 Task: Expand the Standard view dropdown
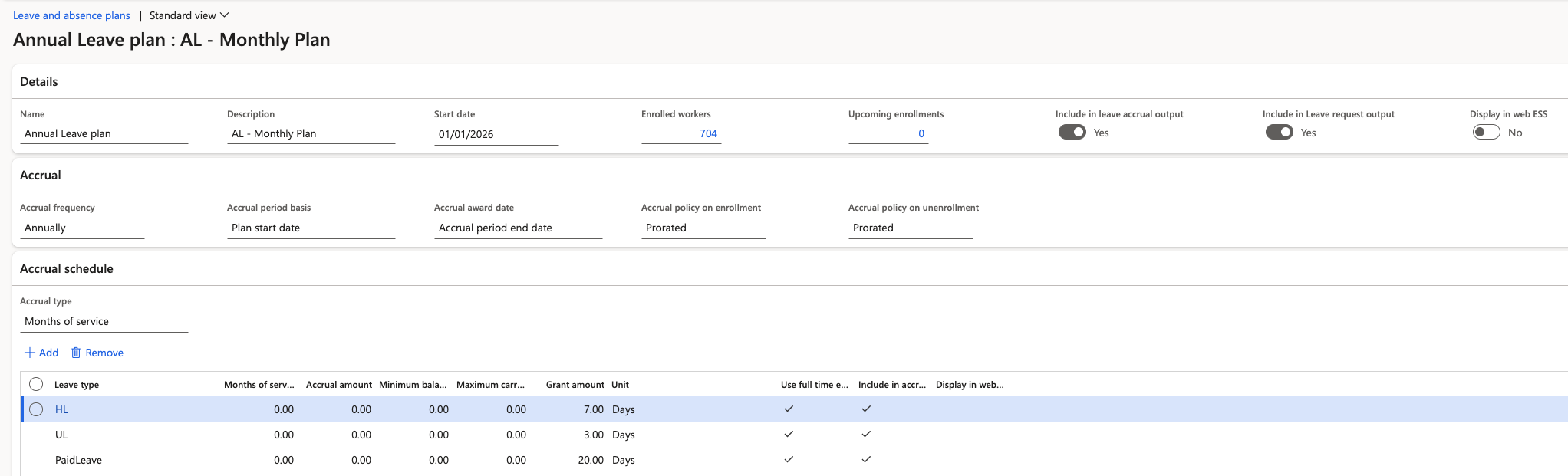tap(189, 15)
